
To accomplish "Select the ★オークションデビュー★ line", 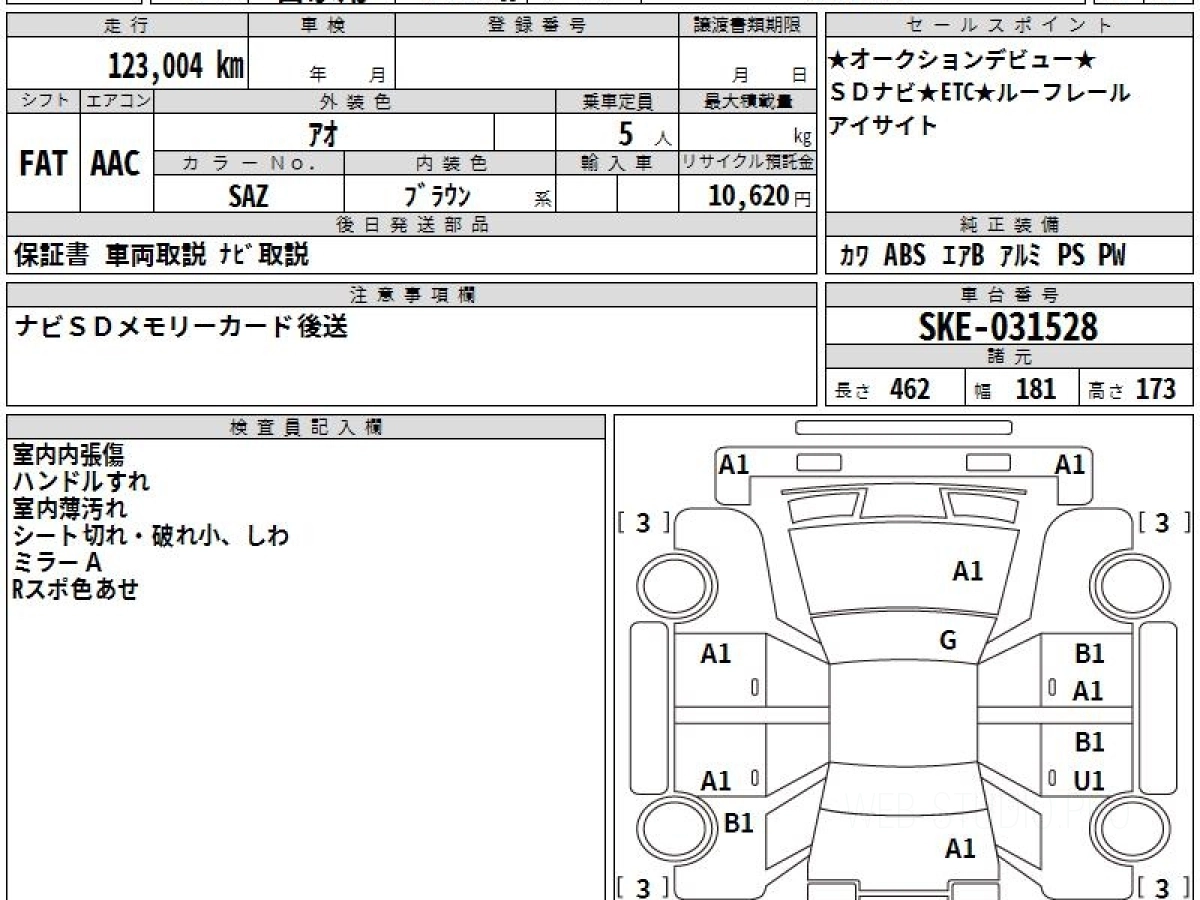I will pos(964,60).
